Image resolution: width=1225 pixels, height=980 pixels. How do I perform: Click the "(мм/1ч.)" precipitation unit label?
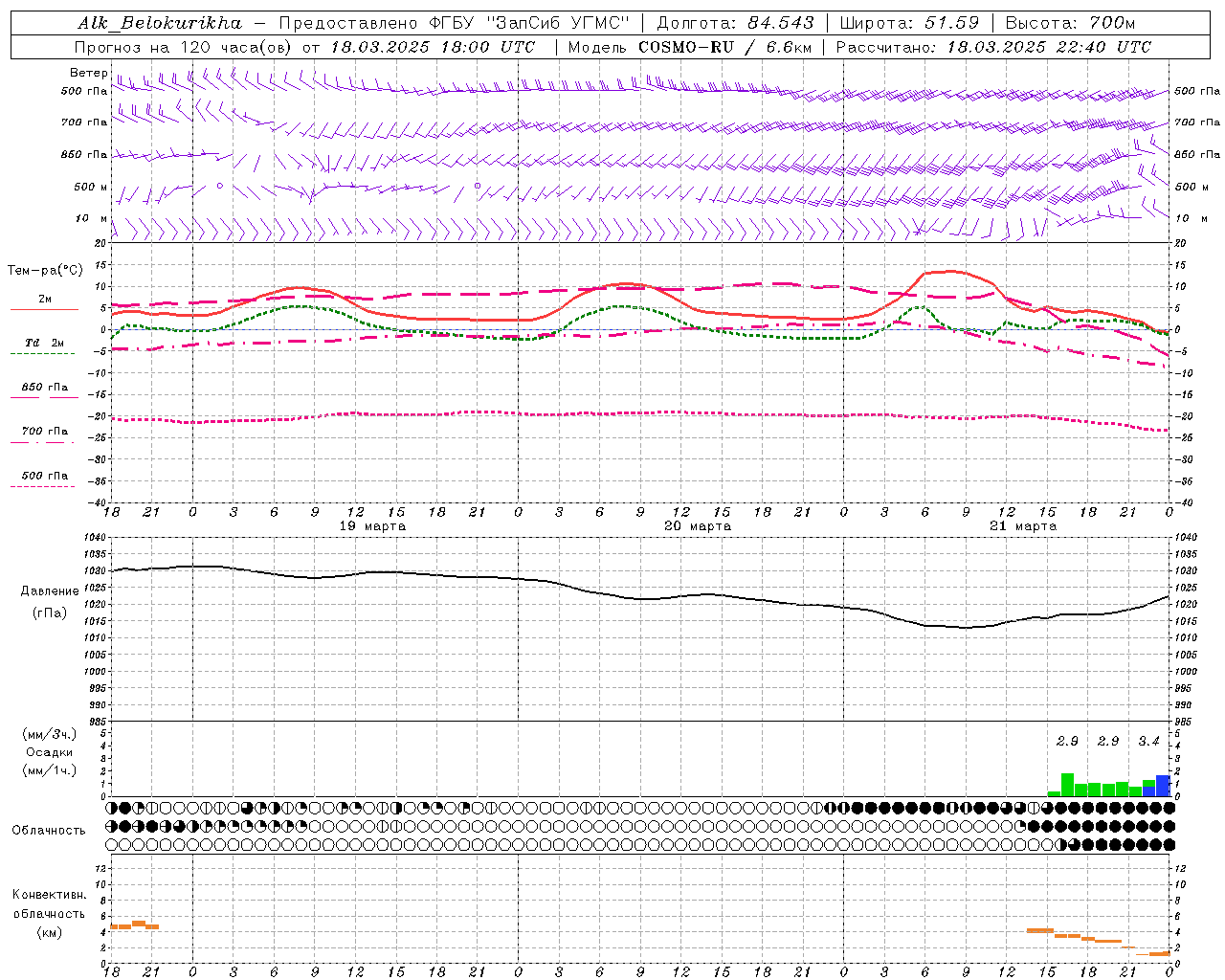point(50,770)
